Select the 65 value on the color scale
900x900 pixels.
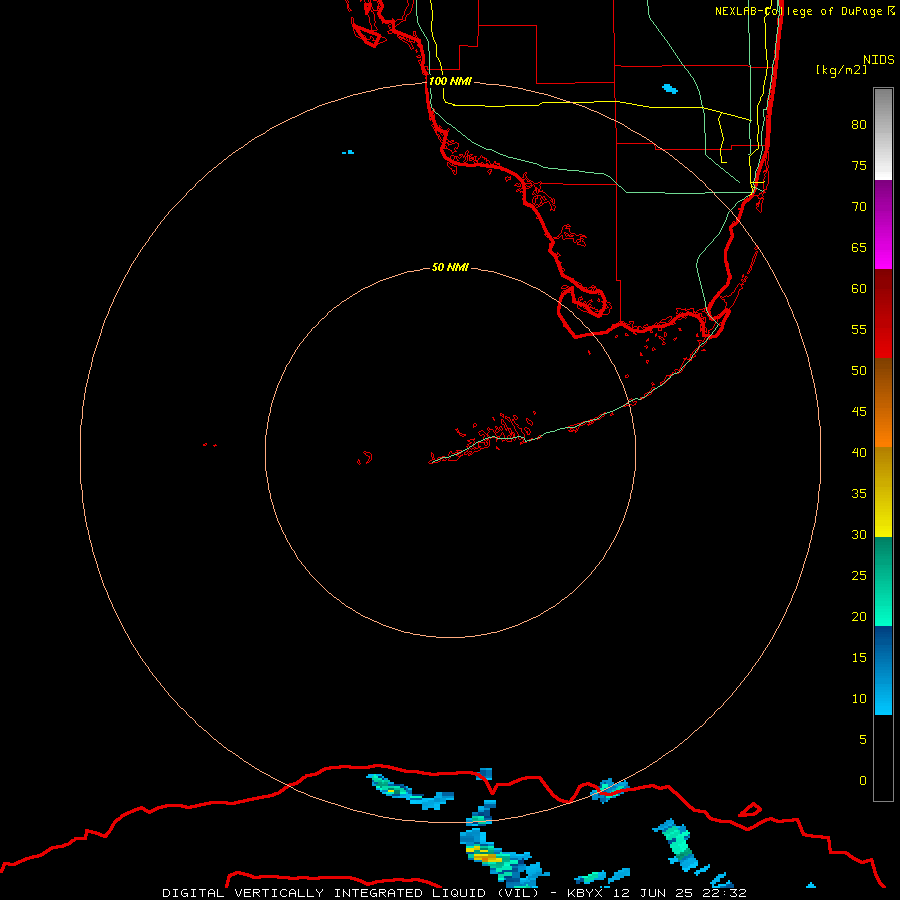pyautogui.click(x=859, y=247)
